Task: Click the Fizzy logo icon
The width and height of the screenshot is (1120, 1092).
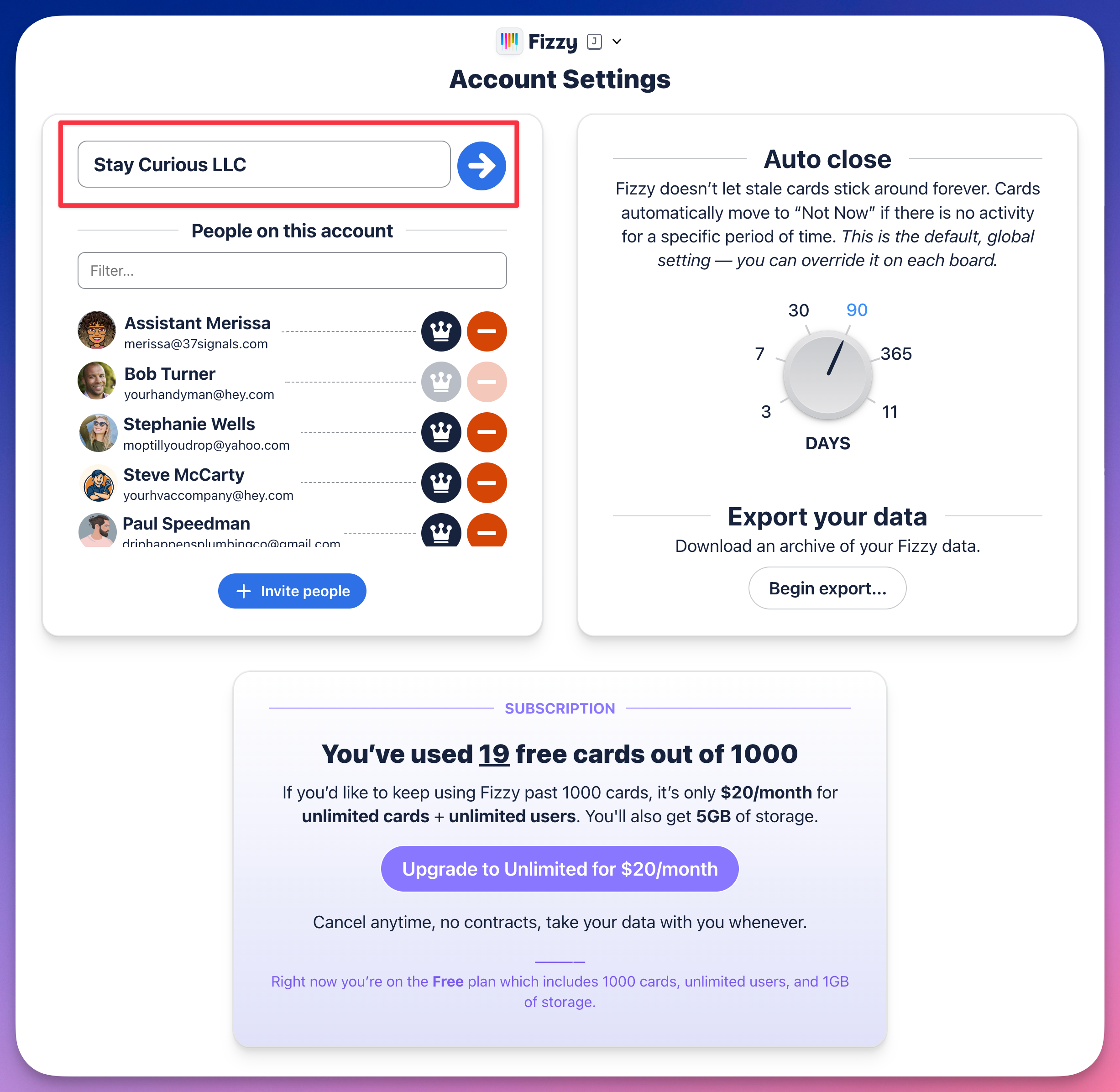Action: pos(509,41)
